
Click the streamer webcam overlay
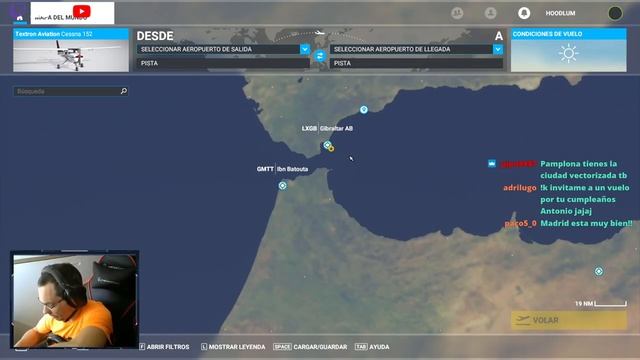pos(75,300)
